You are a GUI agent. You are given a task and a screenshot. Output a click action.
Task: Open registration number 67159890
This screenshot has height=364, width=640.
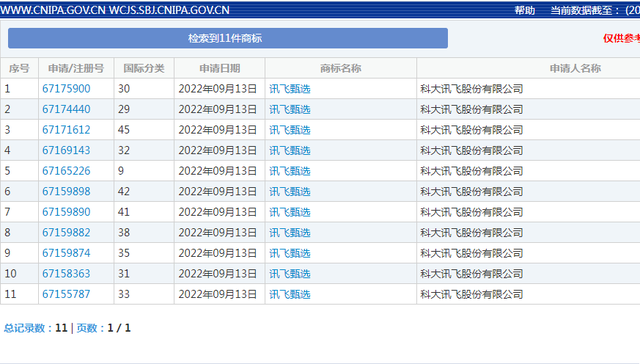click(66, 212)
